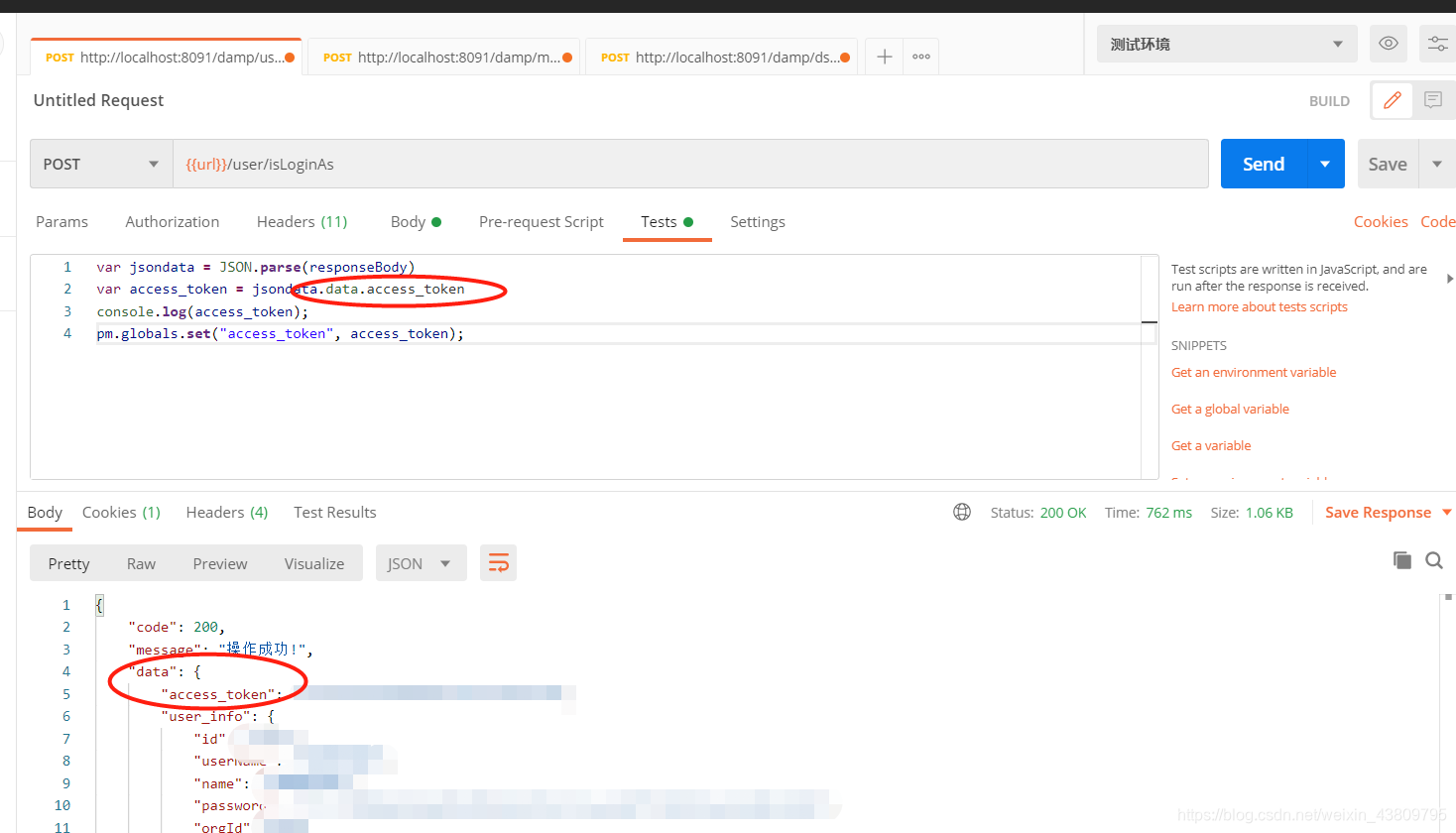
Task: Open a new request tab with plus icon
Action: (885, 58)
